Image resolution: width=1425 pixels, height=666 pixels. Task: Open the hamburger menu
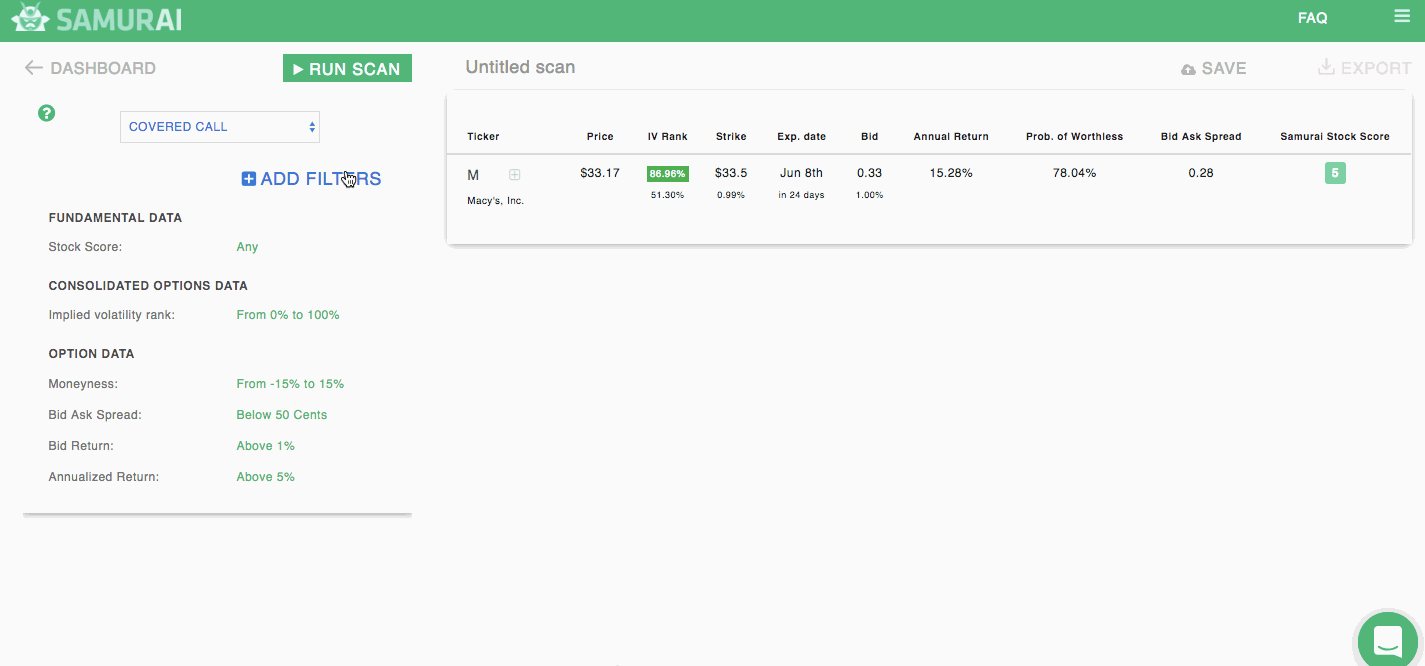pyautogui.click(x=1401, y=16)
